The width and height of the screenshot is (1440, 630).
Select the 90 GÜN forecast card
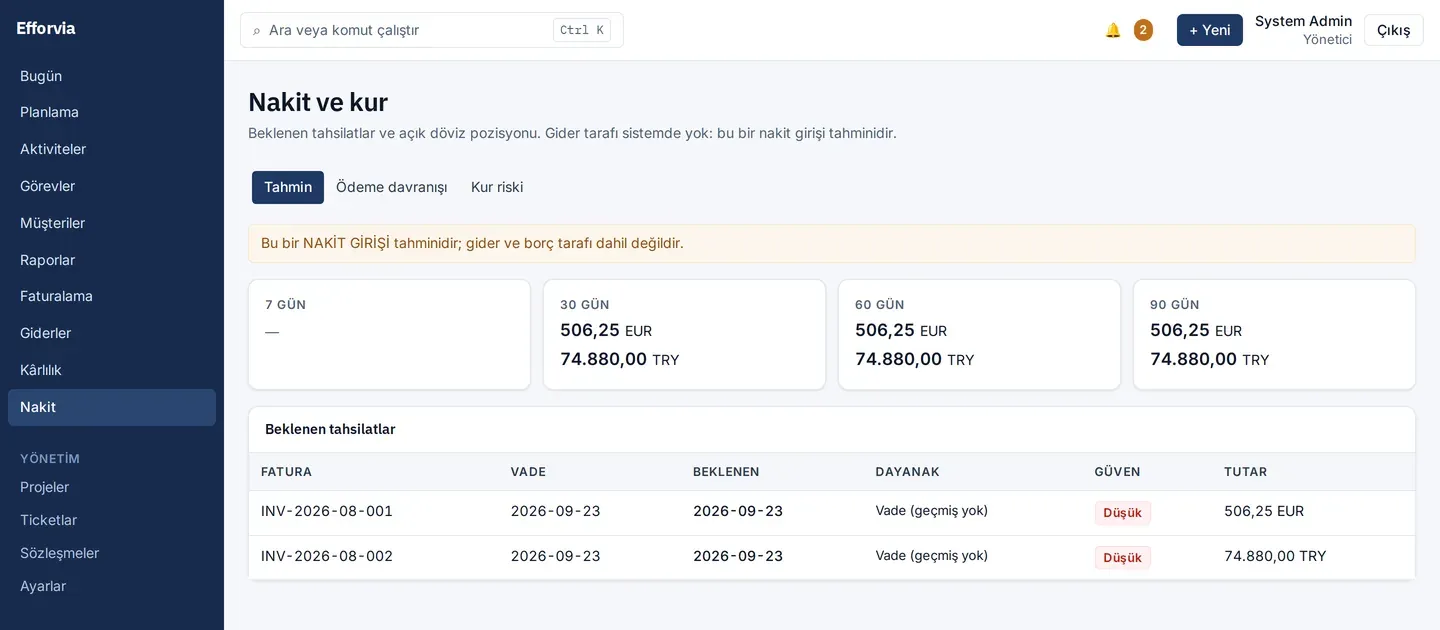click(x=1274, y=334)
